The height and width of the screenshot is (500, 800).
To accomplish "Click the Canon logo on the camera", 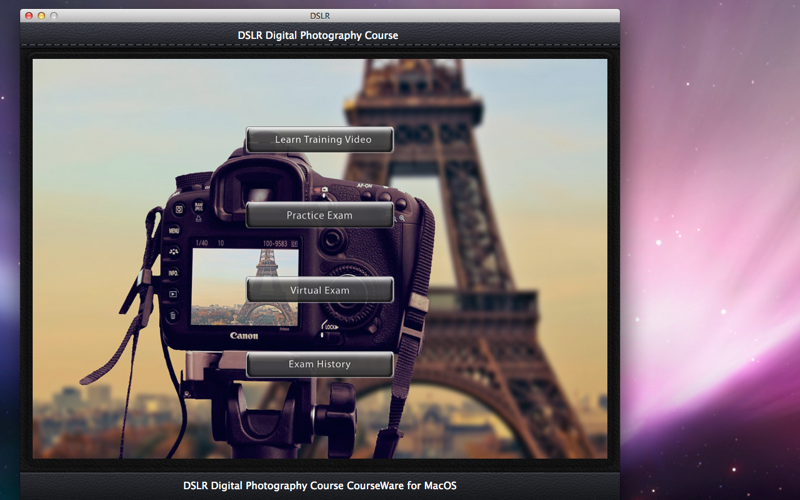I will (x=244, y=336).
